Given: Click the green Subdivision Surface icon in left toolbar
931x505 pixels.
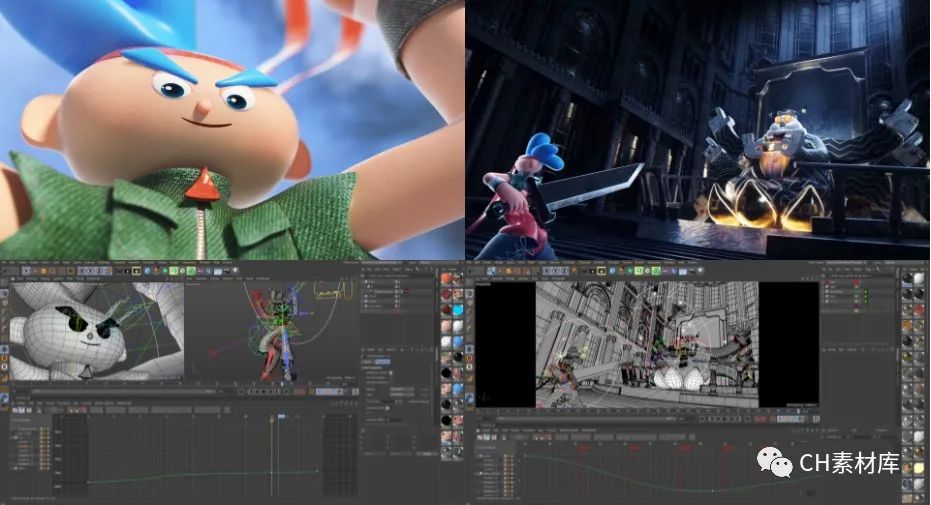Looking at the screenshot, I should click(x=174, y=270).
